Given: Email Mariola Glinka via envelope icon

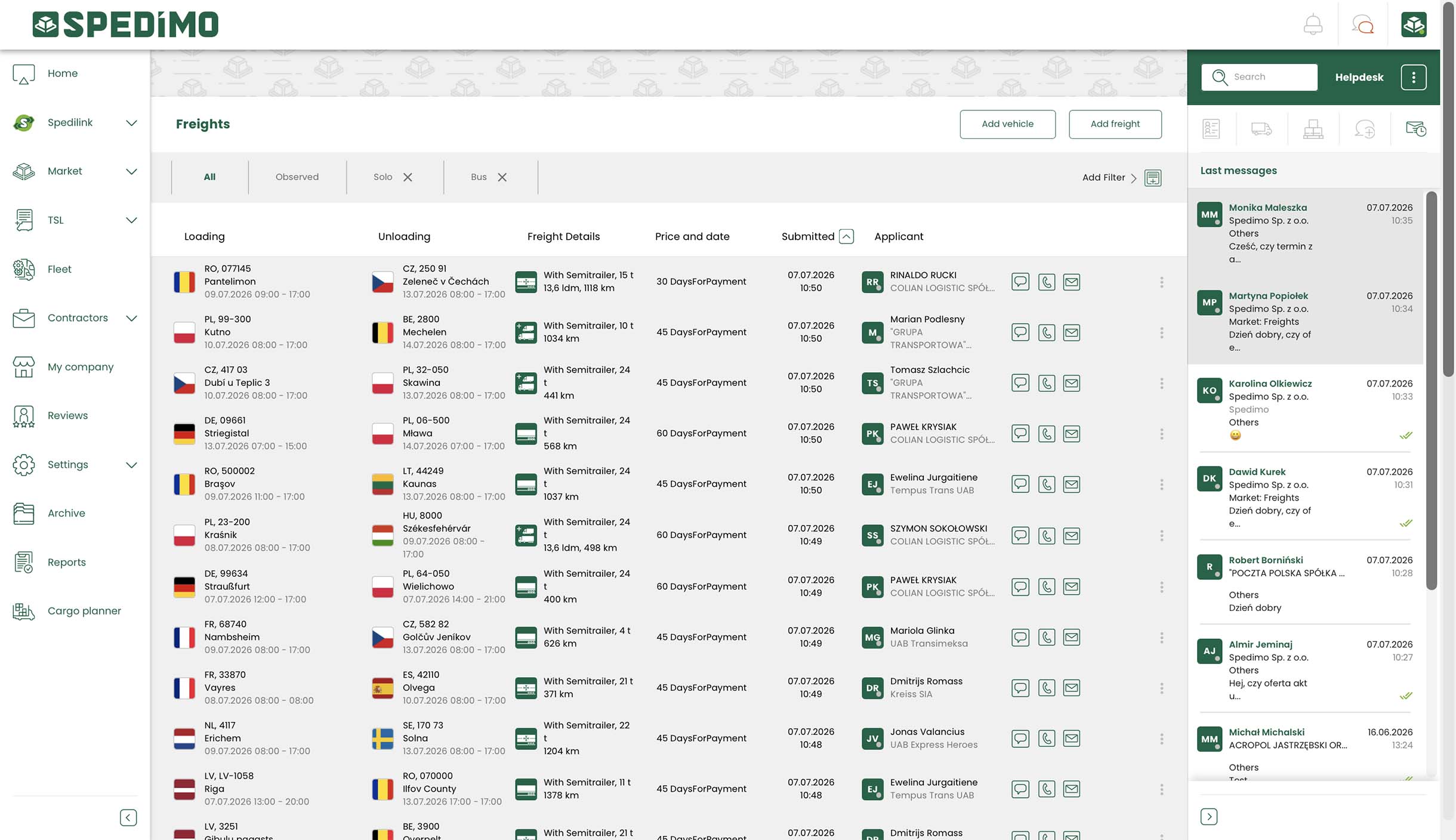Looking at the screenshot, I should click(x=1072, y=637).
